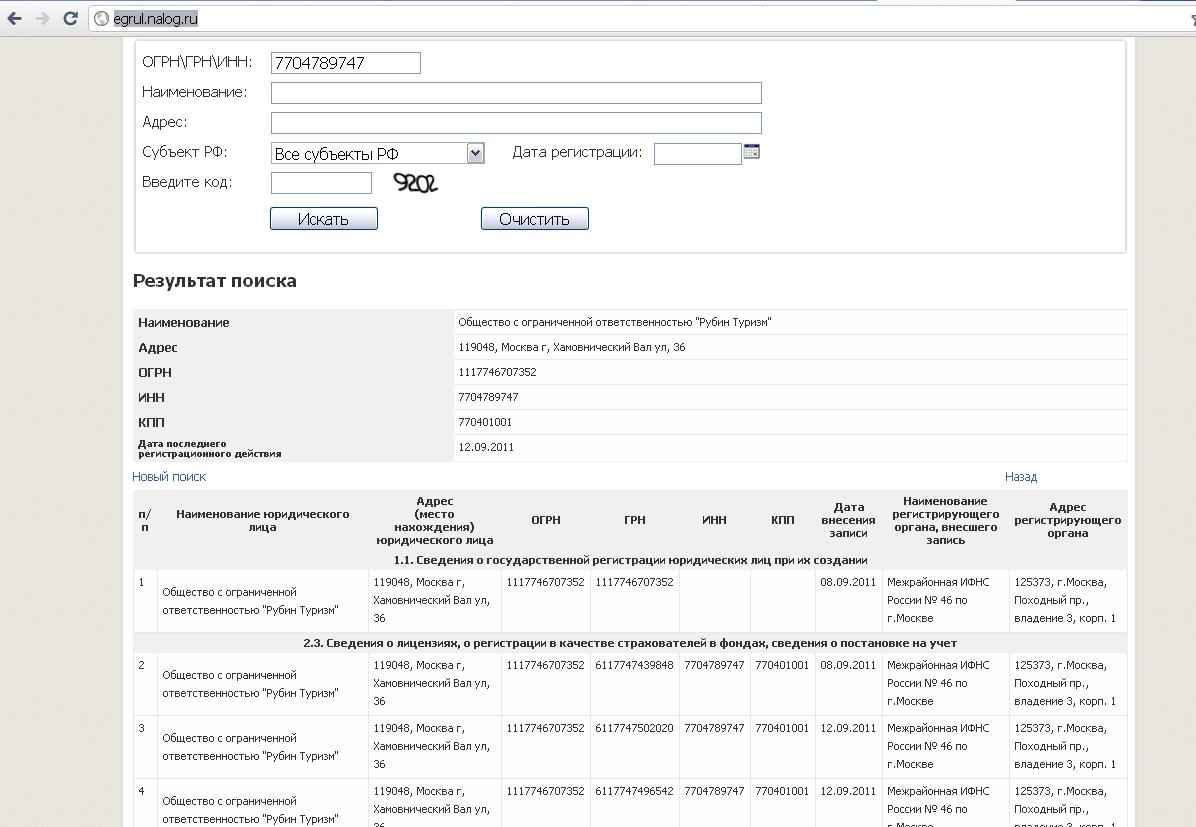
Task: Click the site globe icon in address bar
Action: pos(101,18)
